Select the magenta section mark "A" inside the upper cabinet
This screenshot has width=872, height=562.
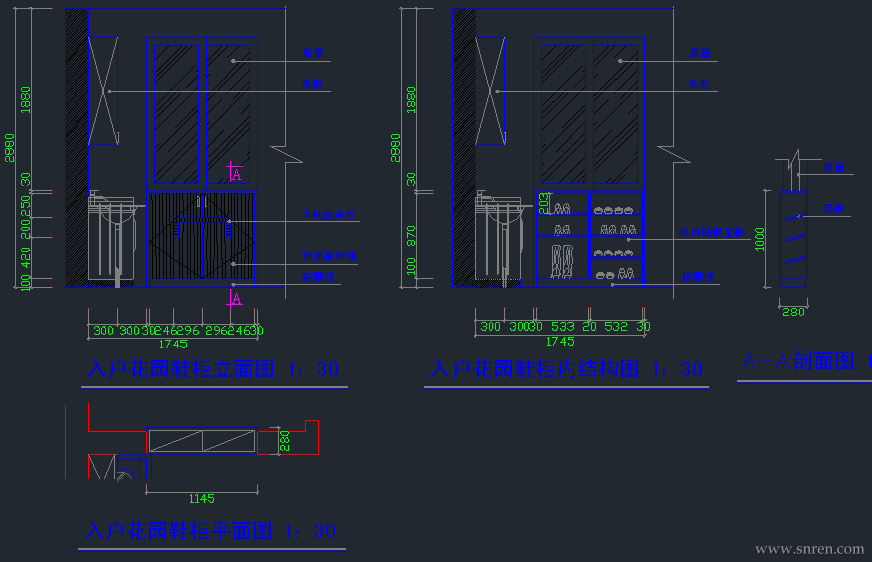pos(235,172)
